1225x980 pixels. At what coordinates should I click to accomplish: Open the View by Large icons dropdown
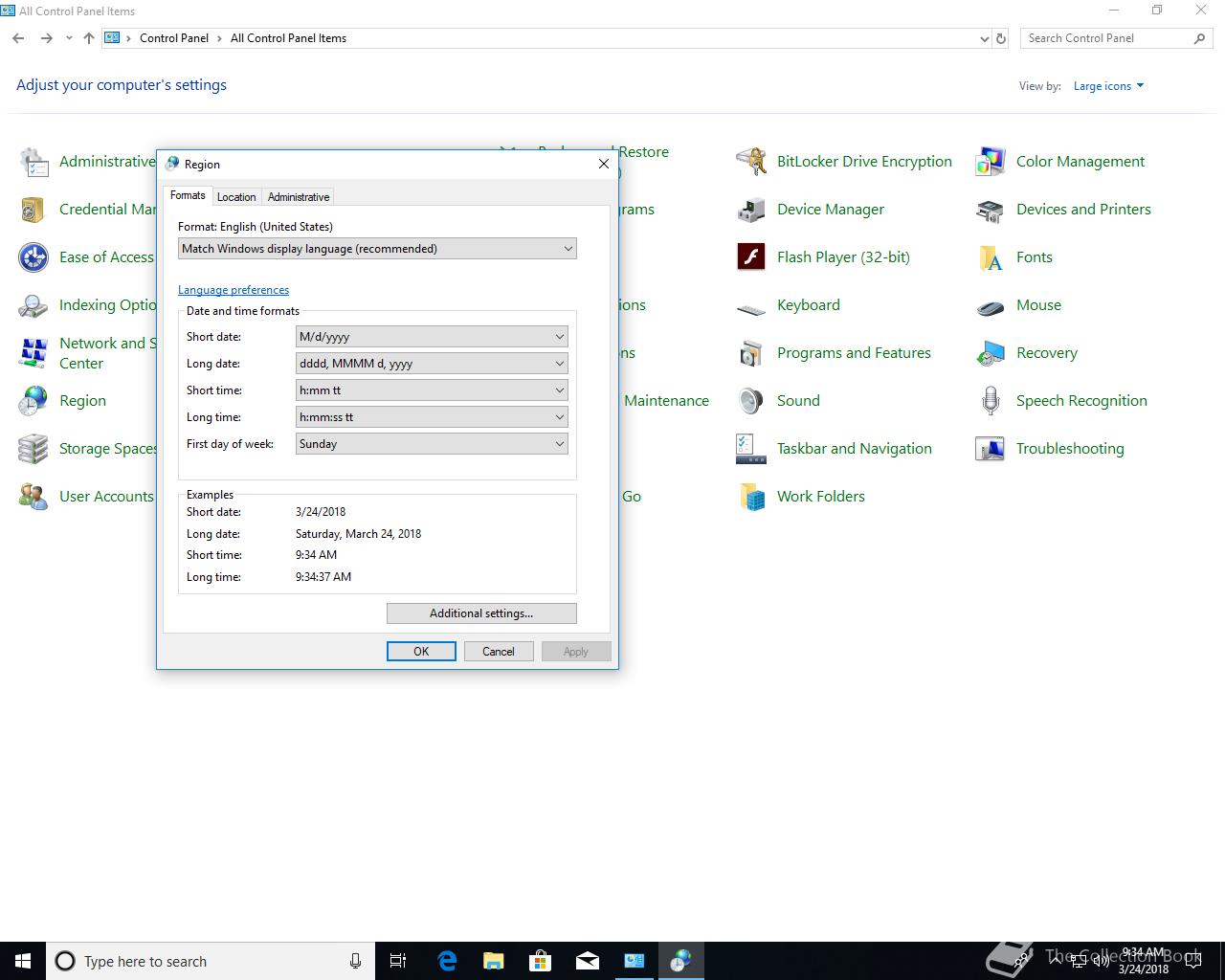click(x=1108, y=86)
